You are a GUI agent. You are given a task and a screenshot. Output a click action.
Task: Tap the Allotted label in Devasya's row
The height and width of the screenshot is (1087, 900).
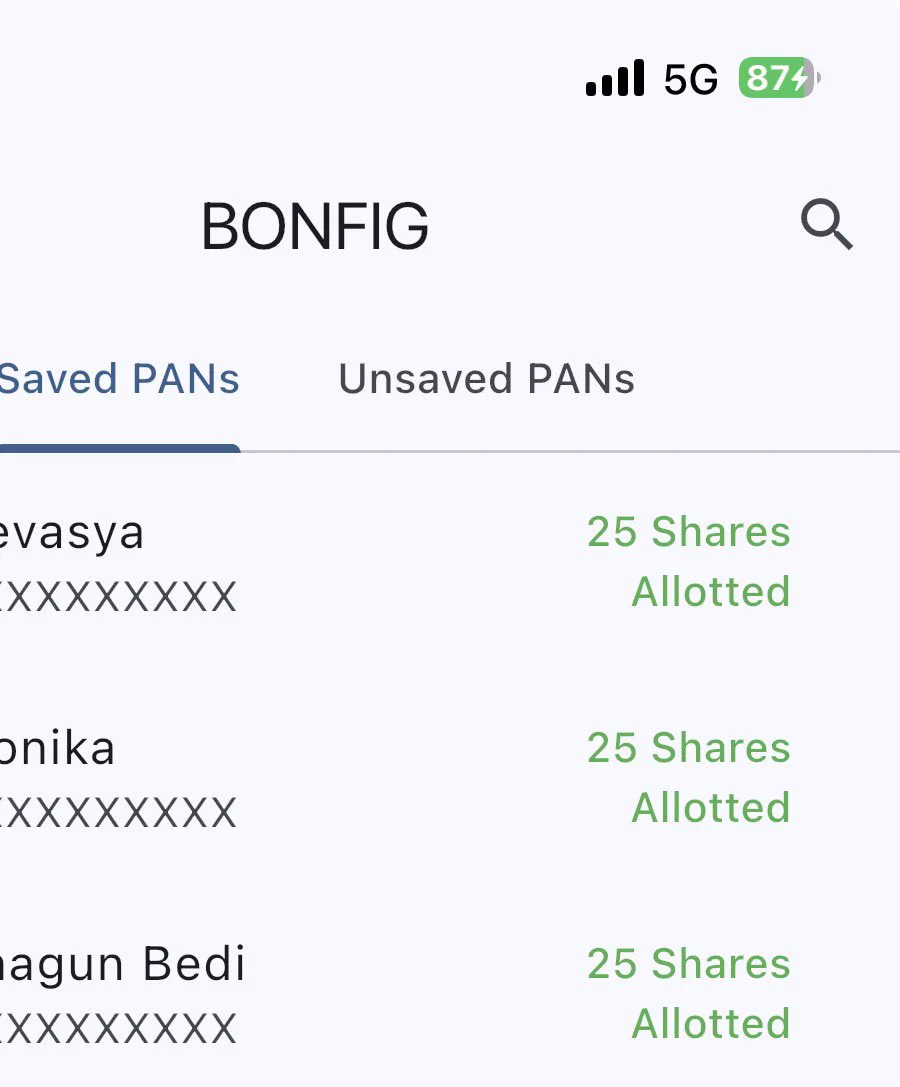[x=711, y=592]
